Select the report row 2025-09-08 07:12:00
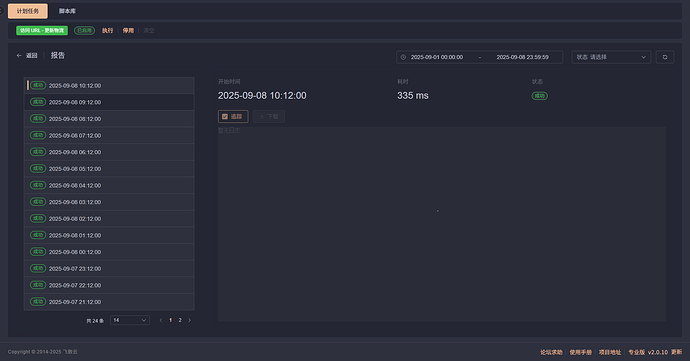This screenshot has width=690, height=361. pyautogui.click(x=109, y=136)
